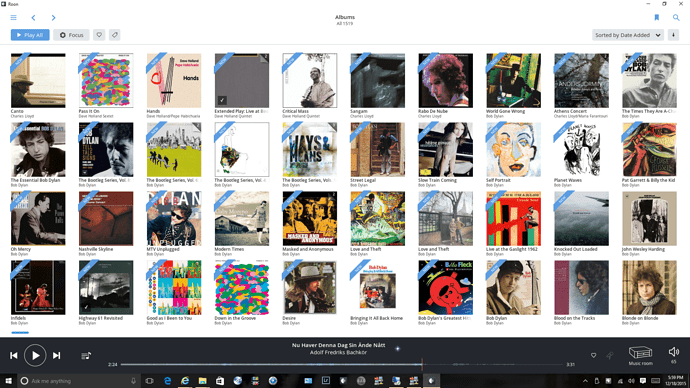The width and height of the screenshot is (690, 388).
Task: Expand the Sorted by Date Added dropdown
Action: 628,35
